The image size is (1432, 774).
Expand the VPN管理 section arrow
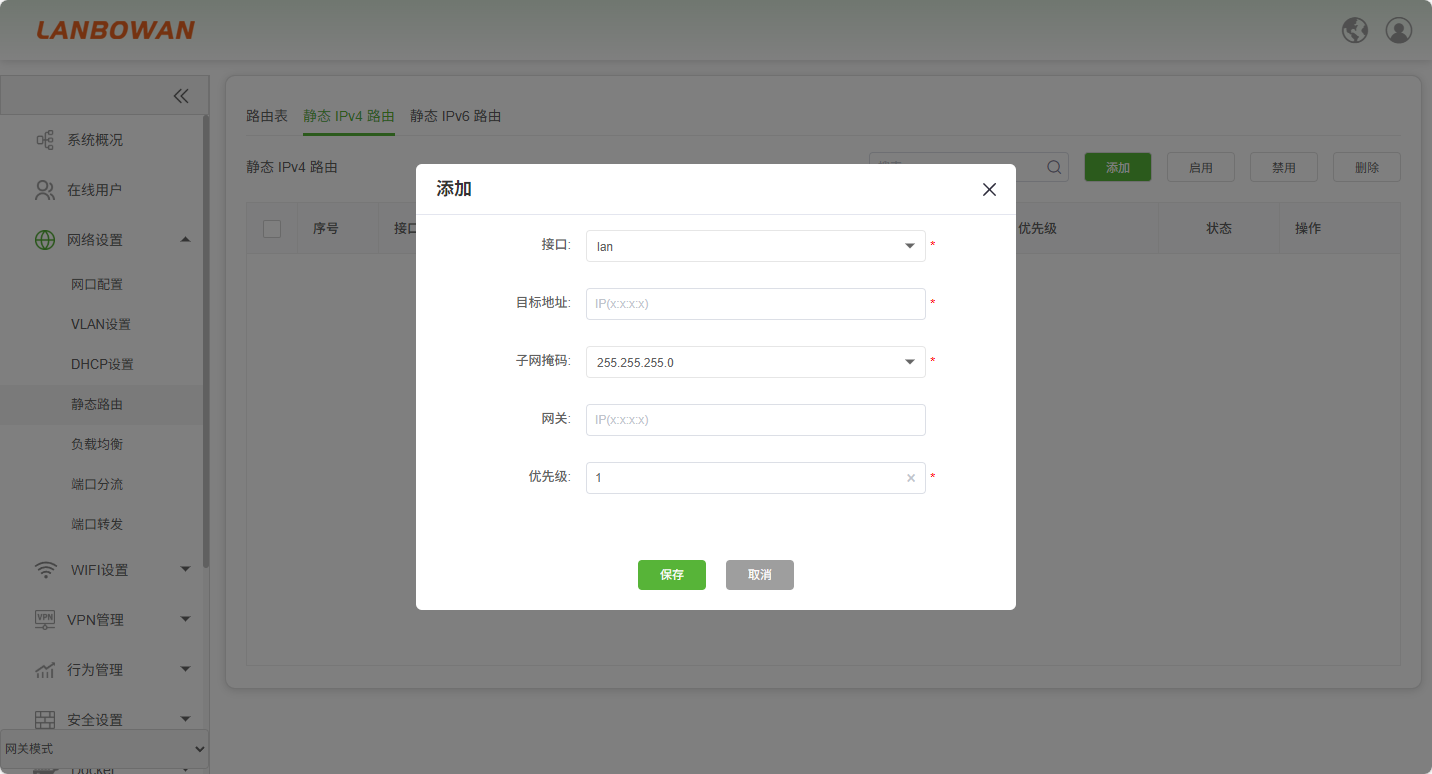185,619
